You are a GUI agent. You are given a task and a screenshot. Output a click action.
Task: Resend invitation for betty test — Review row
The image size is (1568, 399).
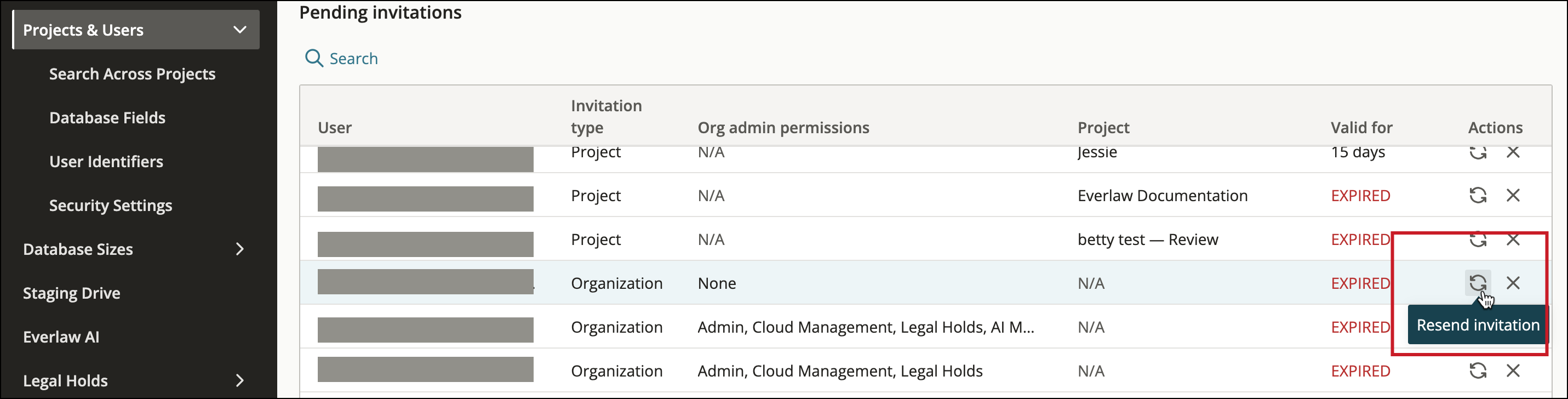pos(1477,240)
